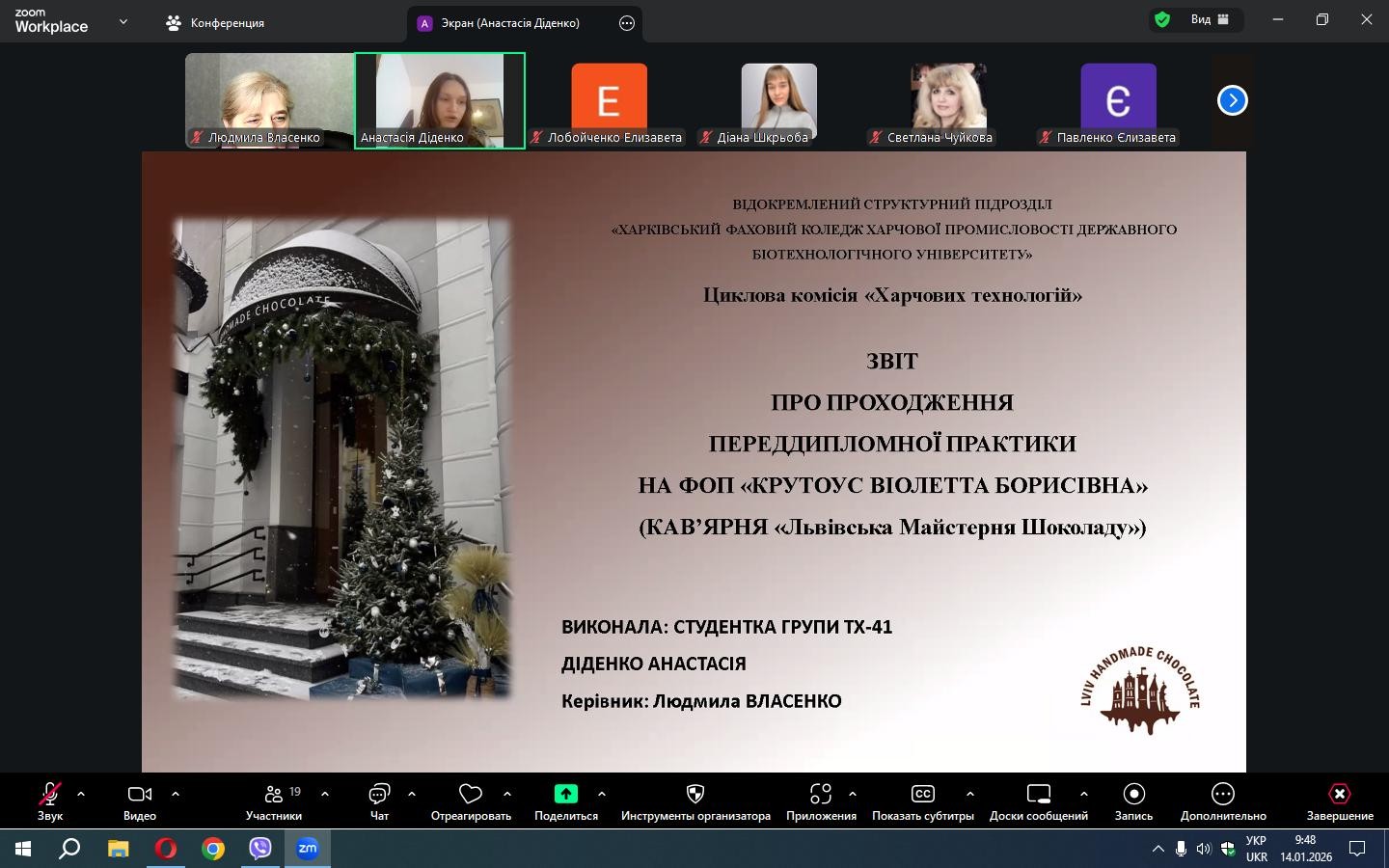Open the Zoom Workplace dropdown chevron
Screen dimensions: 1389x868
tap(123, 21)
